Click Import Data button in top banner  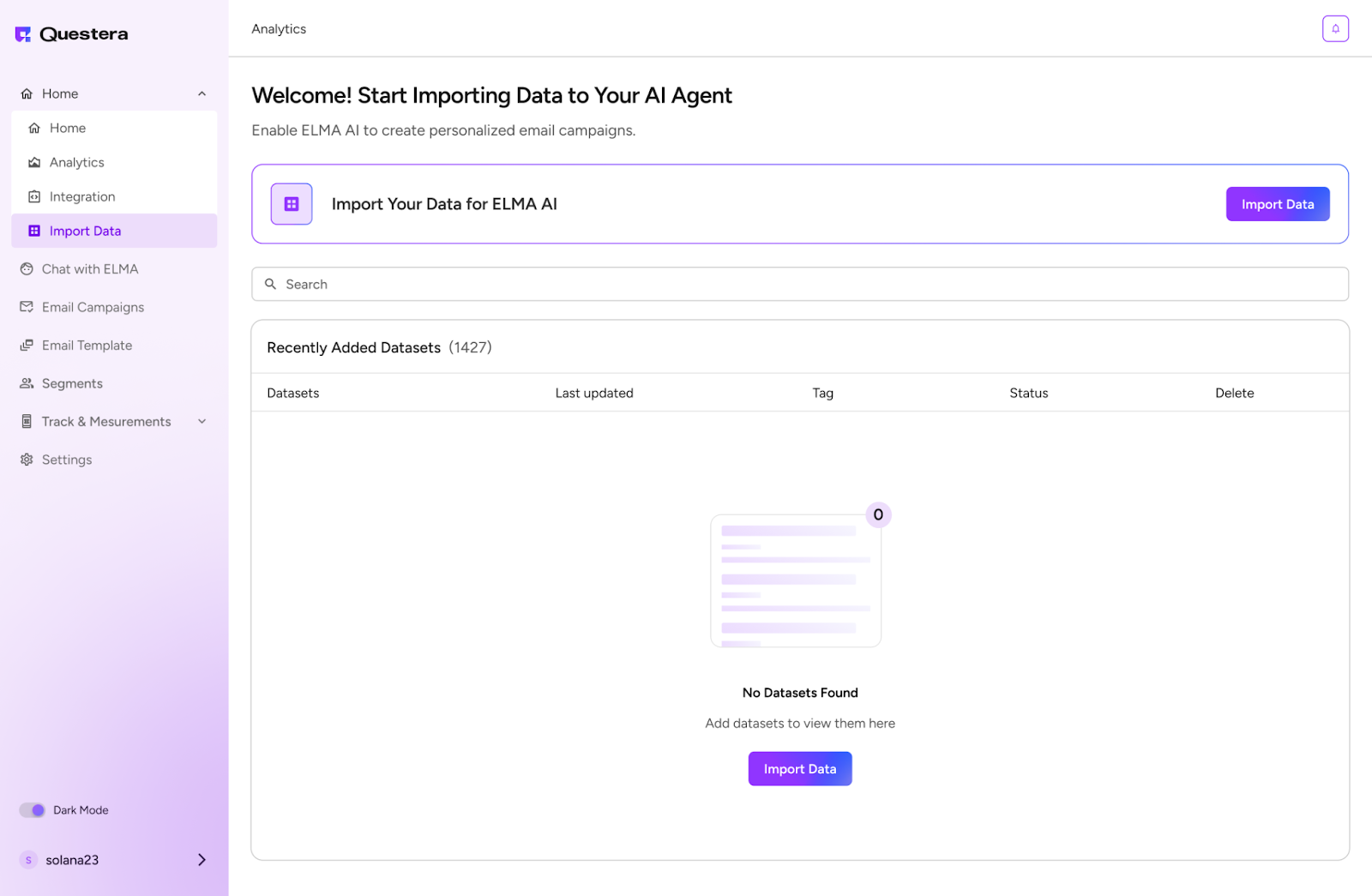(x=1277, y=204)
